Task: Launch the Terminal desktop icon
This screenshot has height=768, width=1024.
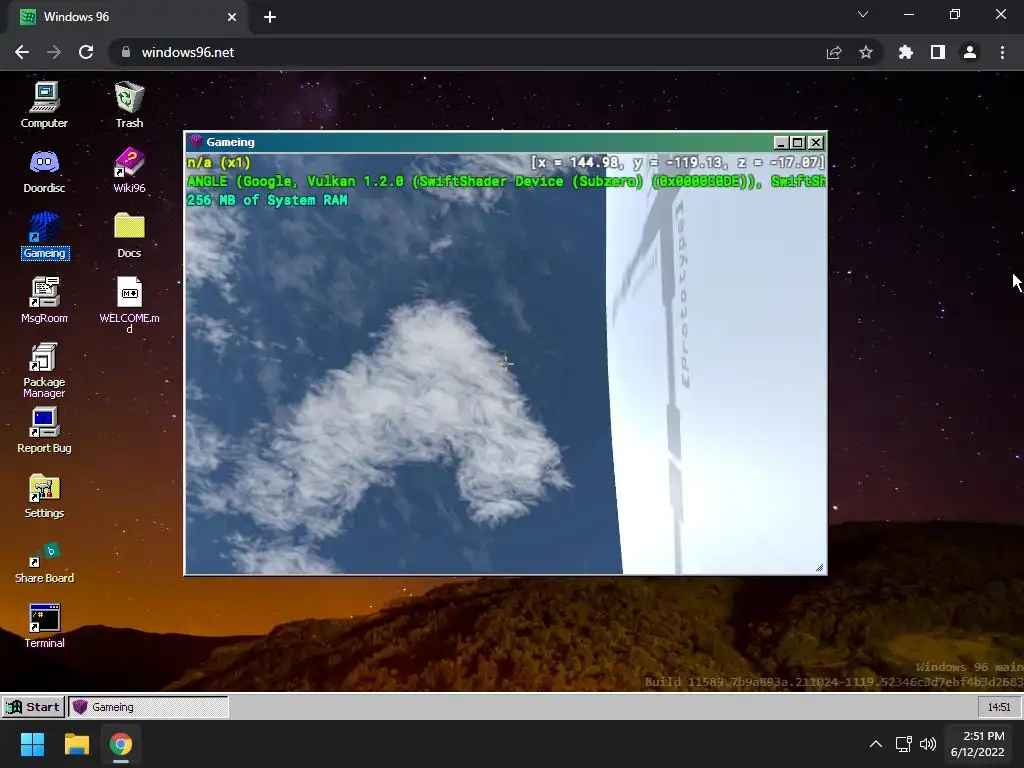Action: (44, 626)
